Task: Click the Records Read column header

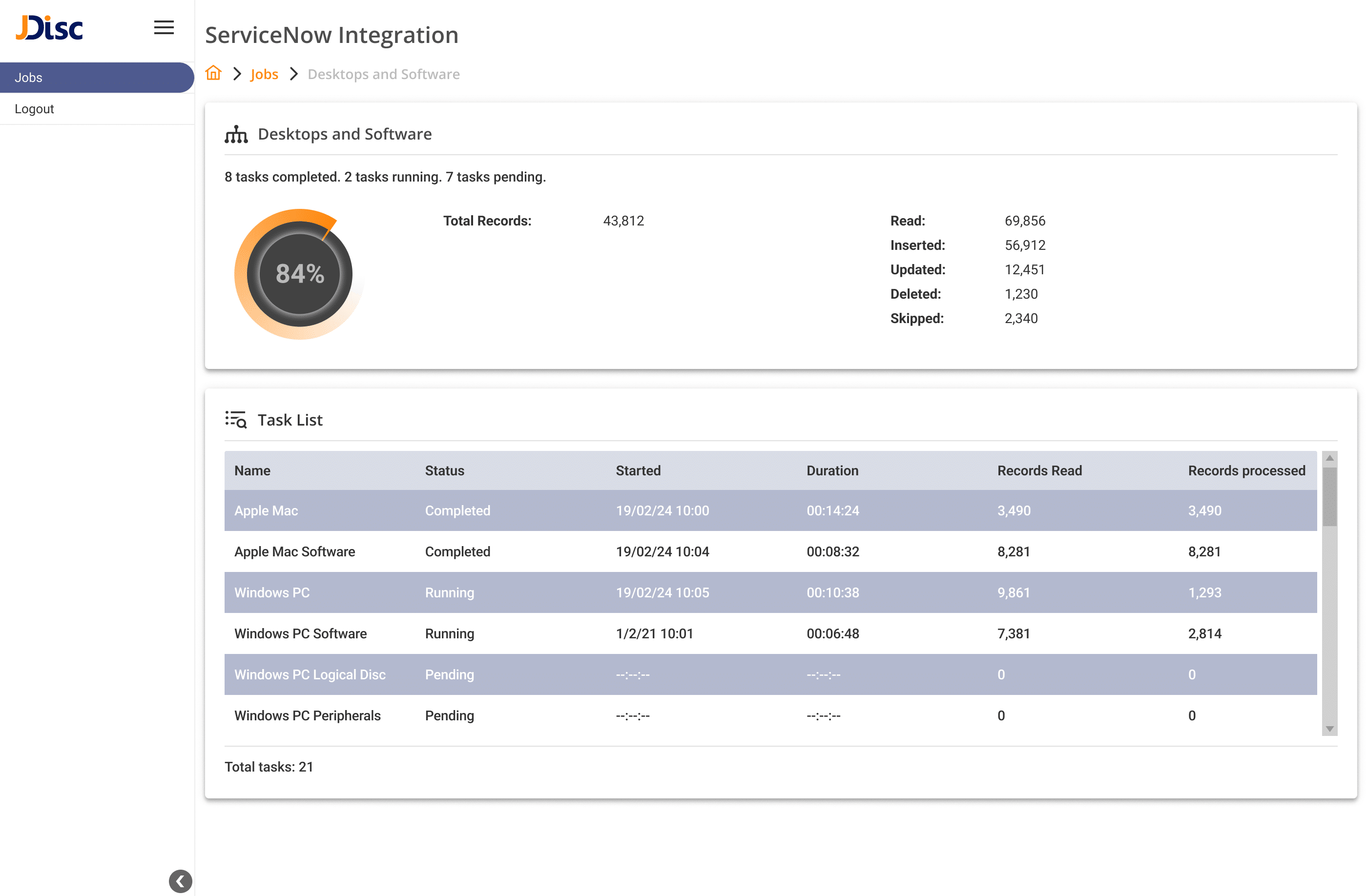Action: 1039,470
